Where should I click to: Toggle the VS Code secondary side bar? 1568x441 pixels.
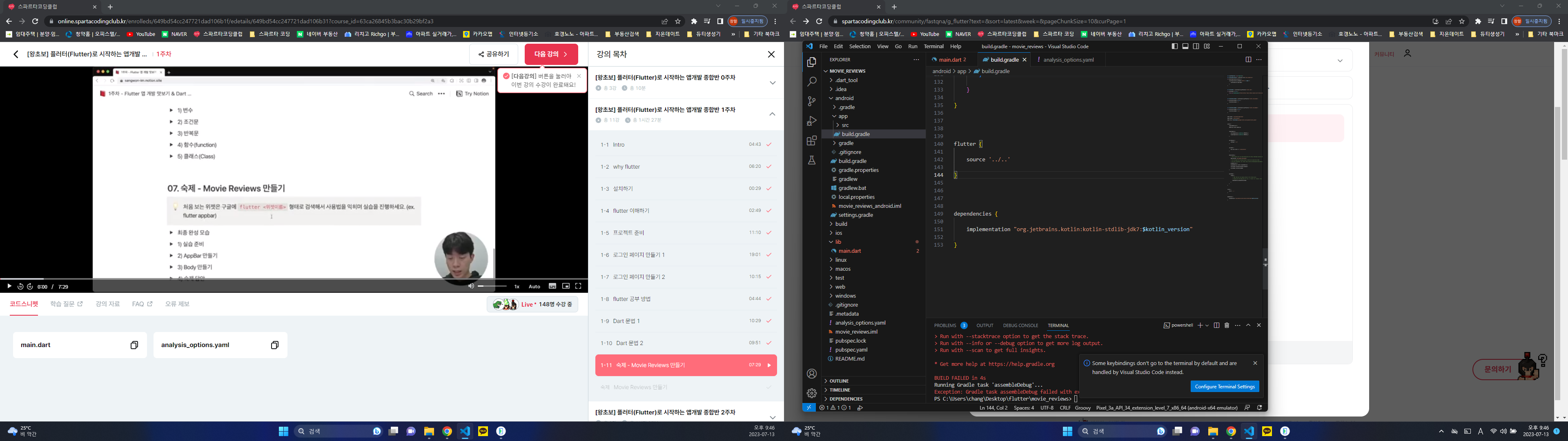tap(1196, 46)
